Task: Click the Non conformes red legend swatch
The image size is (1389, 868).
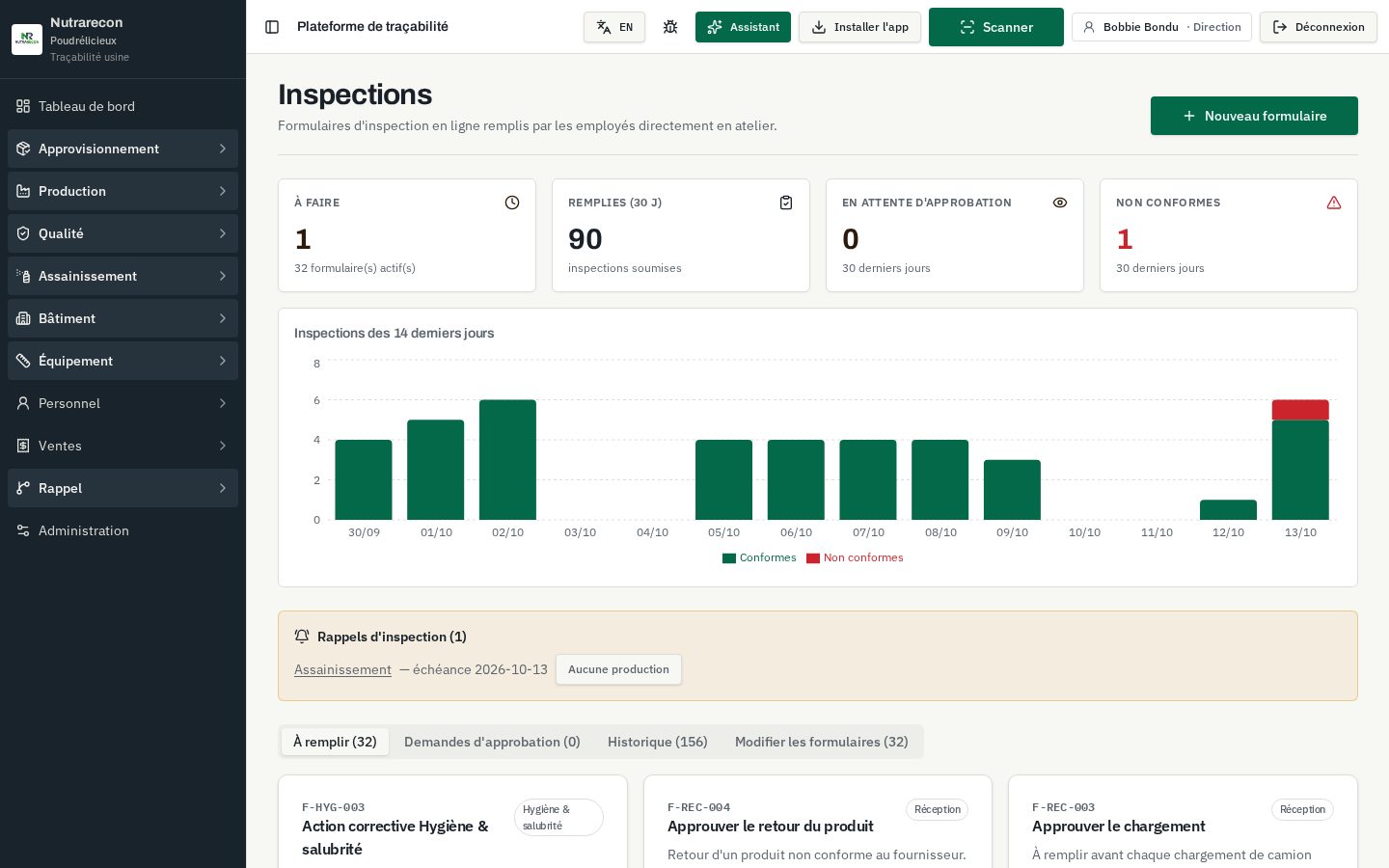Action: point(813,558)
